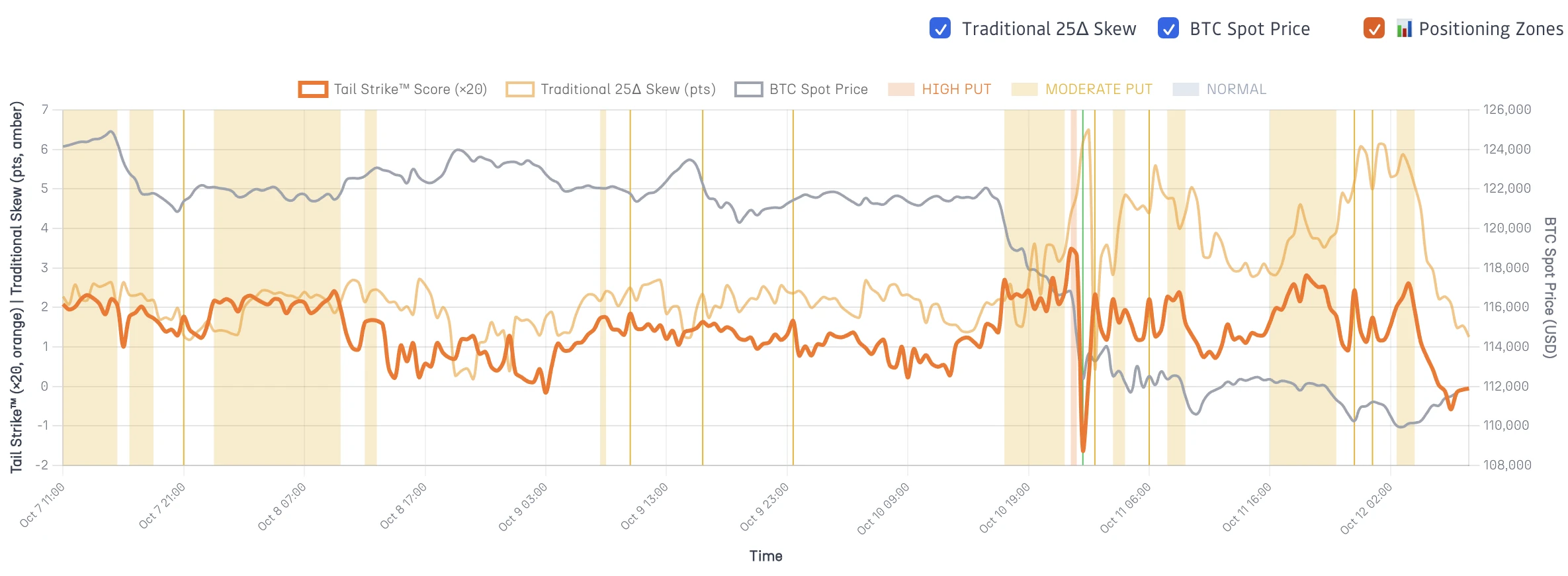Toggle the Positioning Zones checkbox
Image resolution: width=1568 pixels, height=576 pixels.
coord(1373,28)
